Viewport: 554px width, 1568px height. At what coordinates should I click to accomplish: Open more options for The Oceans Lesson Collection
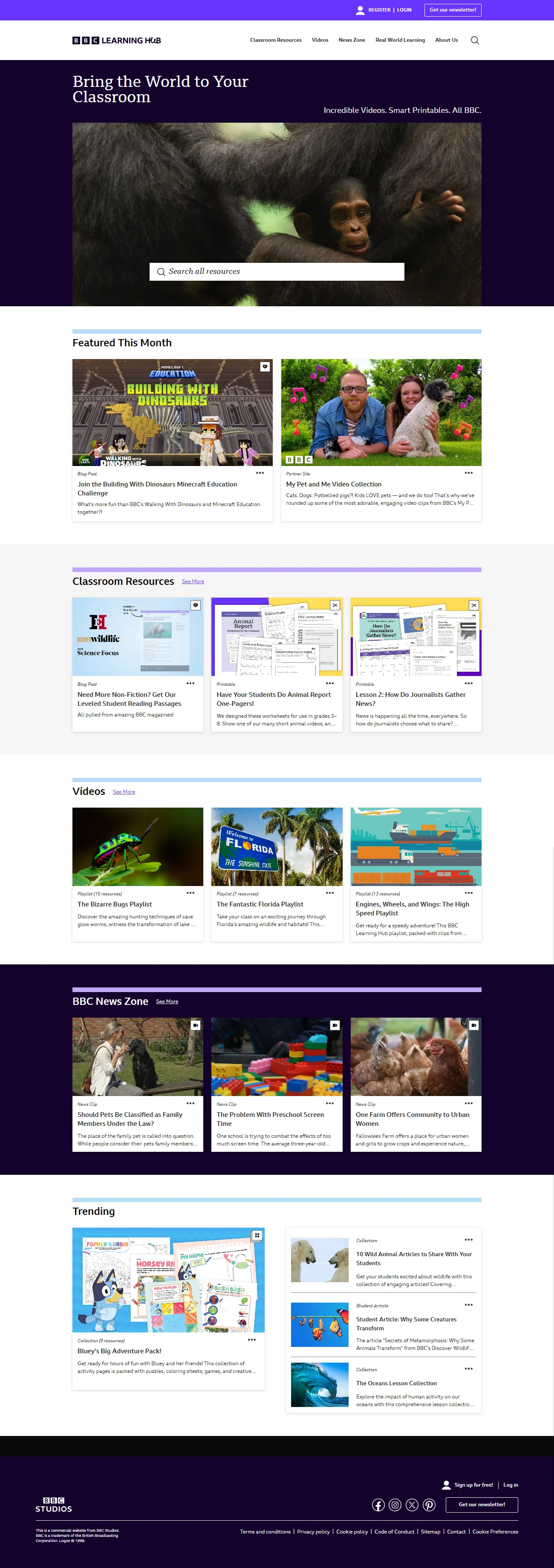tap(468, 1369)
